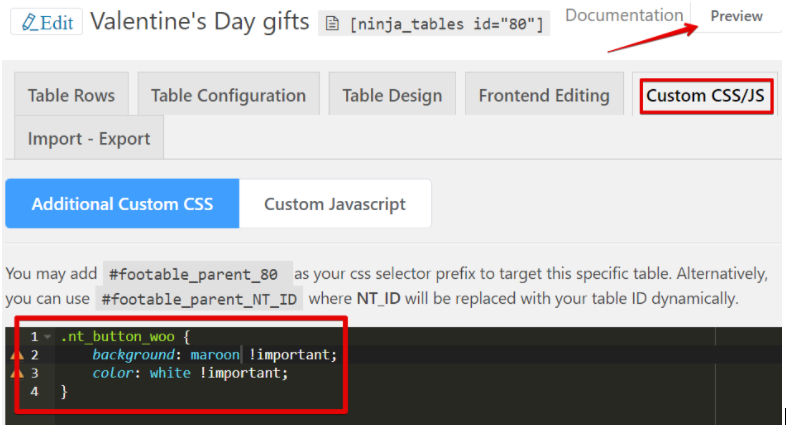This screenshot has width=786, height=425.
Task: Select the Additional Custom CSS tab
Action: pos(122,204)
